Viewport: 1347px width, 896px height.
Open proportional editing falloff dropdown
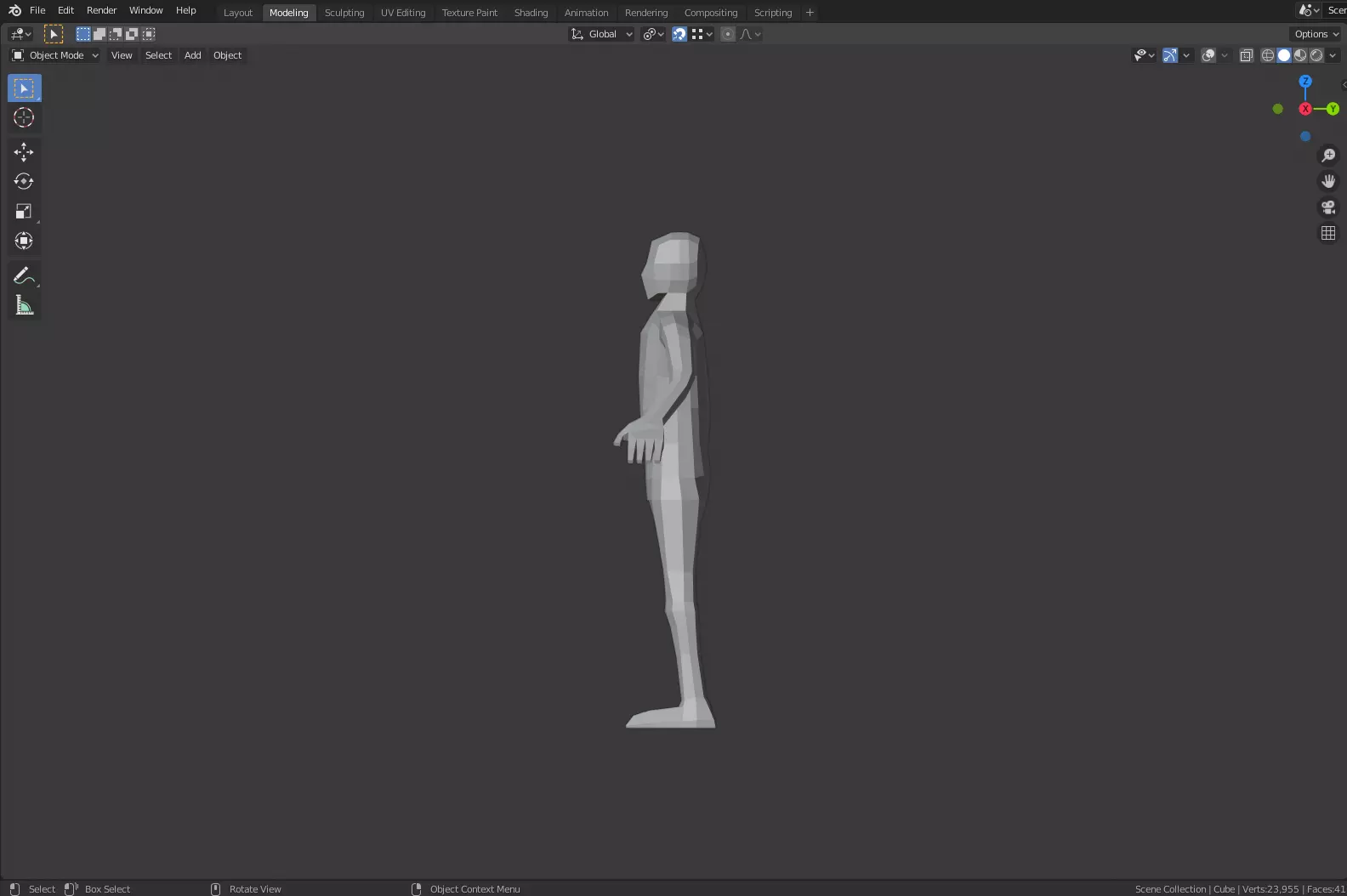pyautogui.click(x=750, y=34)
